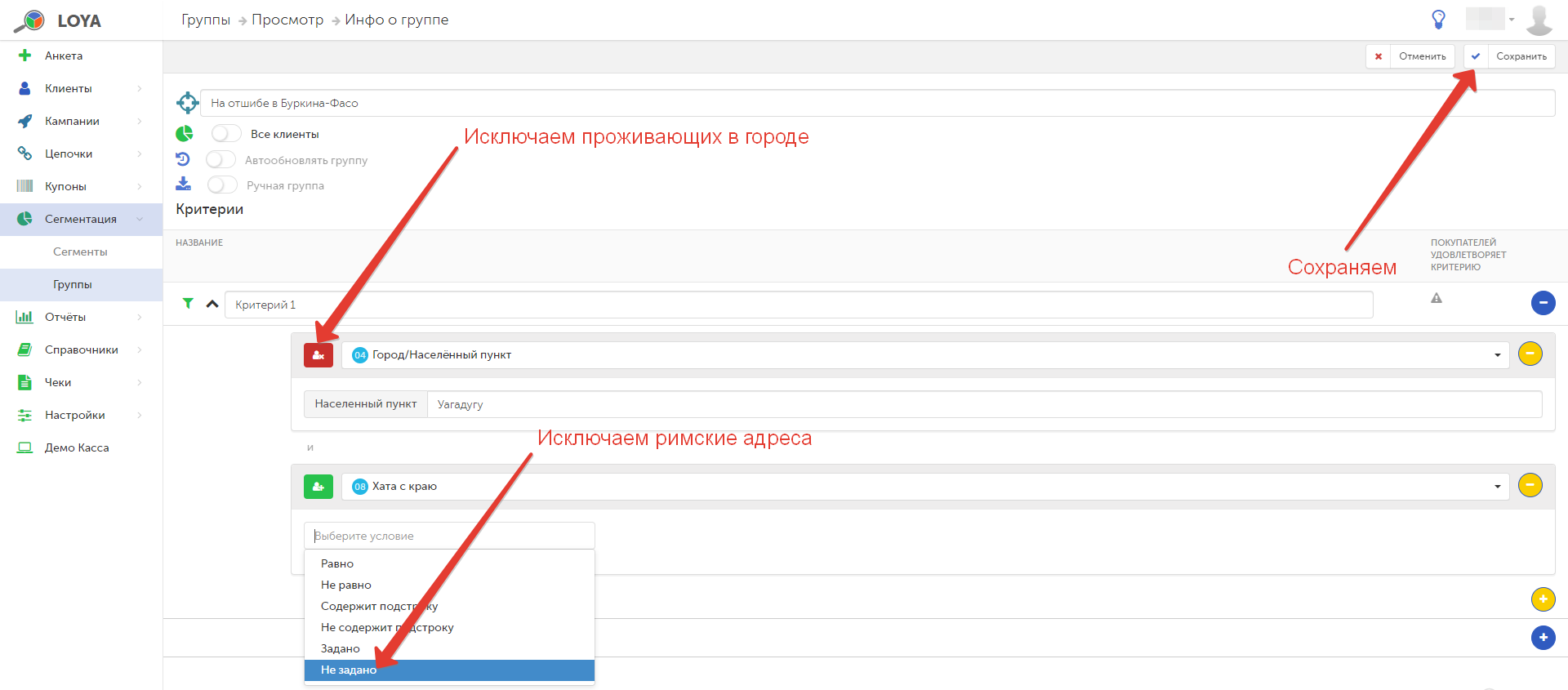Image resolution: width=1568 pixels, height=690 pixels.
Task: Expand Кампании submenu arrow
Action: pyautogui.click(x=140, y=121)
